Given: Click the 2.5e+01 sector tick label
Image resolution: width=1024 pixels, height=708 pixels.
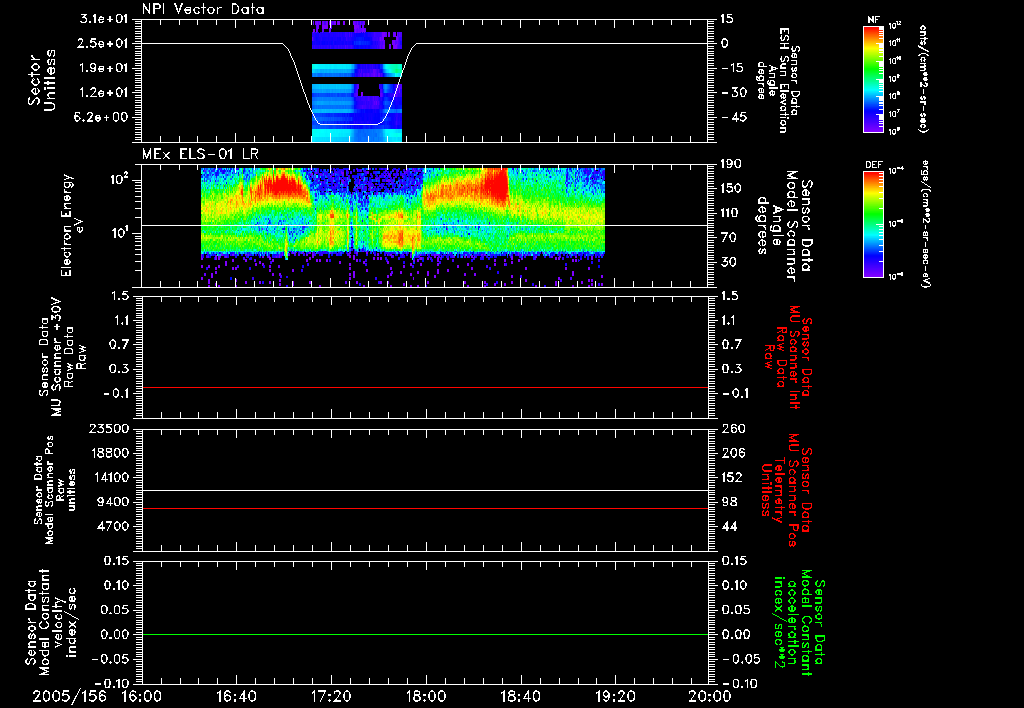Looking at the screenshot, I should tap(104, 43).
